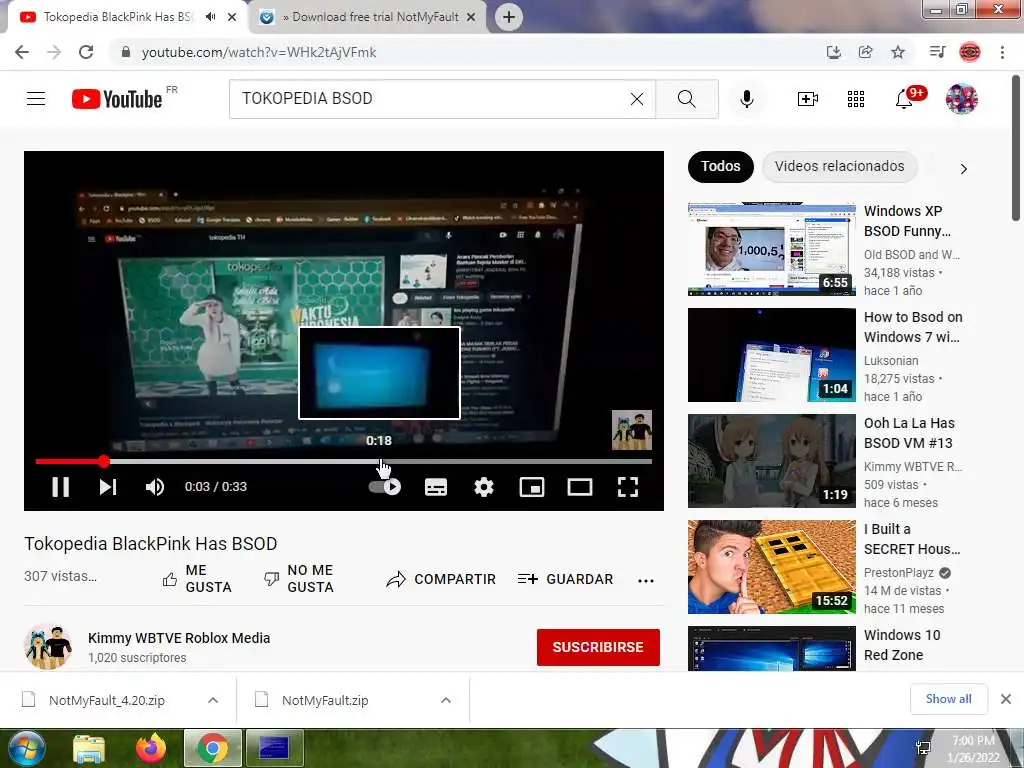Image resolution: width=1024 pixels, height=768 pixels.
Task: Switch to theater mode
Action: pos(580,487)
